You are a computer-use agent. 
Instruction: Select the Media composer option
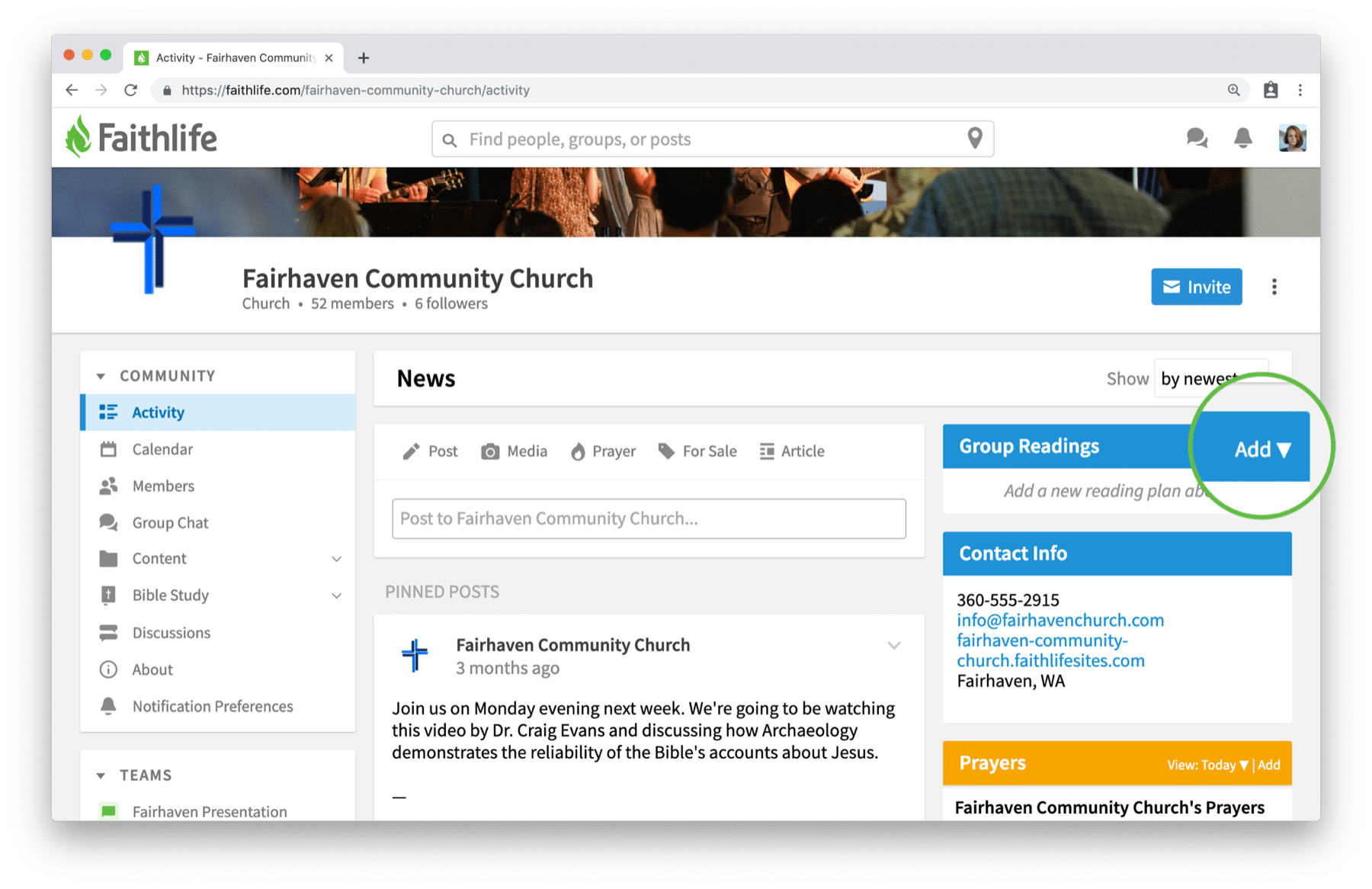pyautogui.click(x=514, y=451)
